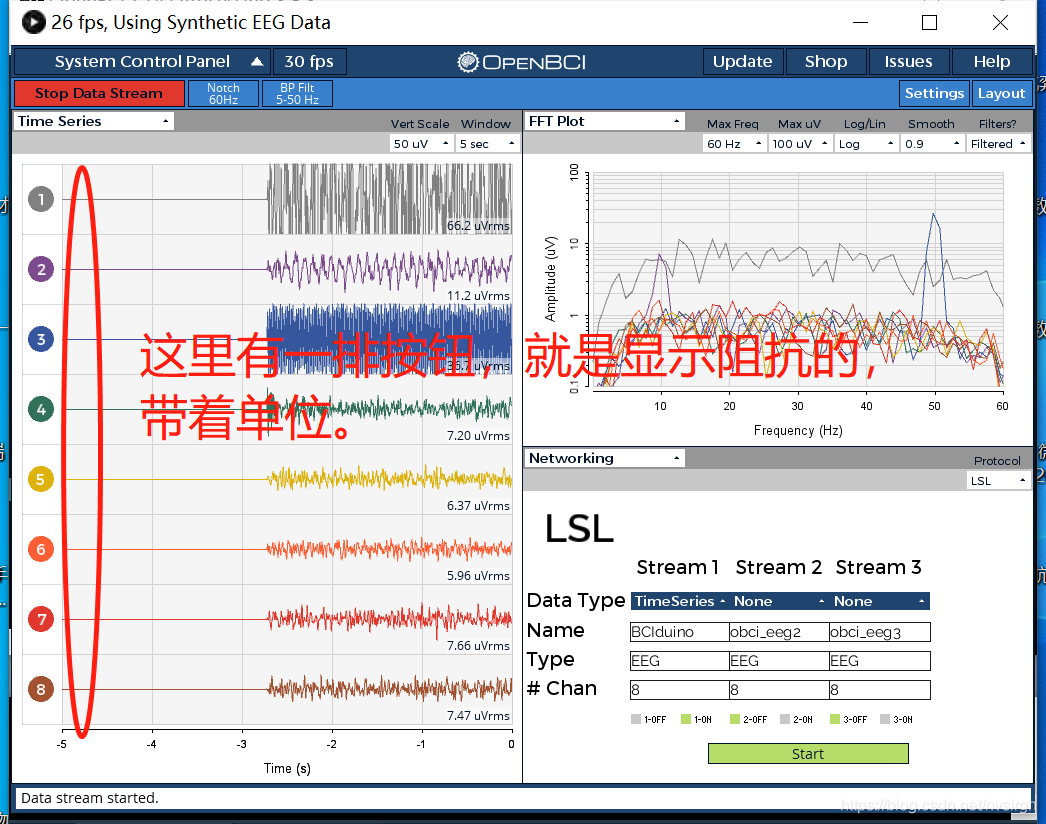
Task: Click the 30 fps button
Action: click(309, 61)
